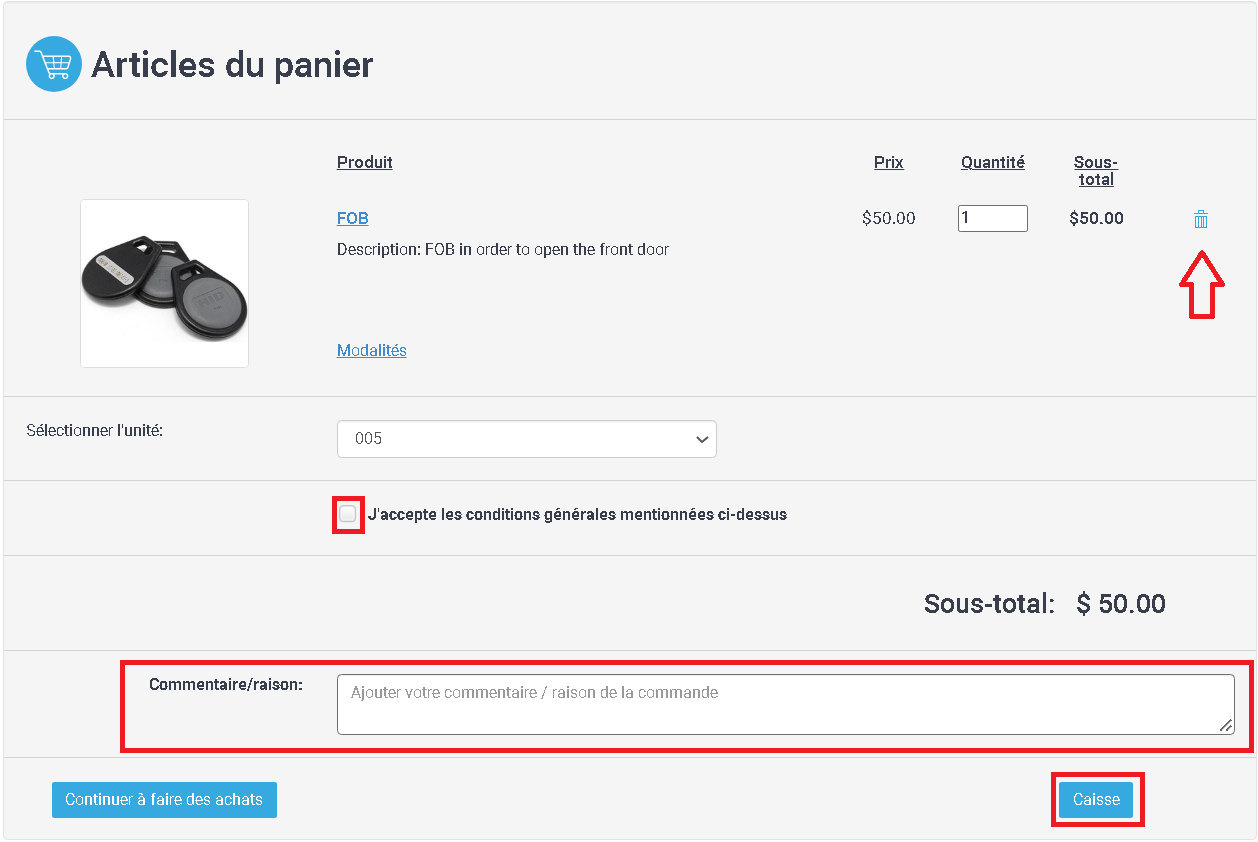This screenshot has height=842, width=1258.
Task: Click Continuer à faire des achats button
Action: [x=164, y=800]
